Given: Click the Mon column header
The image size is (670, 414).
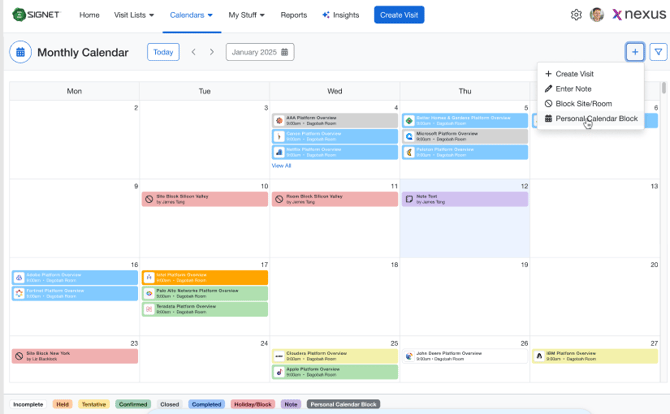Looking at the screenshot, I should pyautogui.click(x=74, y=91).
